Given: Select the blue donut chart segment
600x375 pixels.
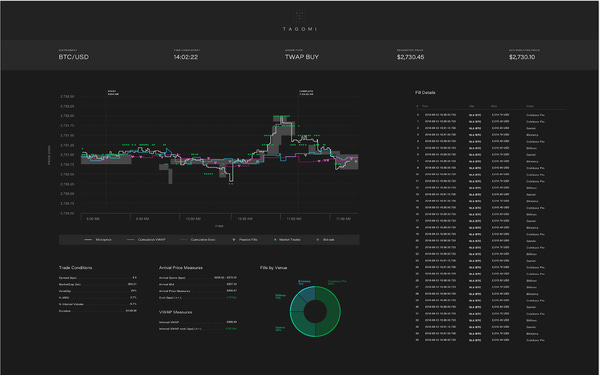Looking at the screenshot, I should click(x=308, y=293).
